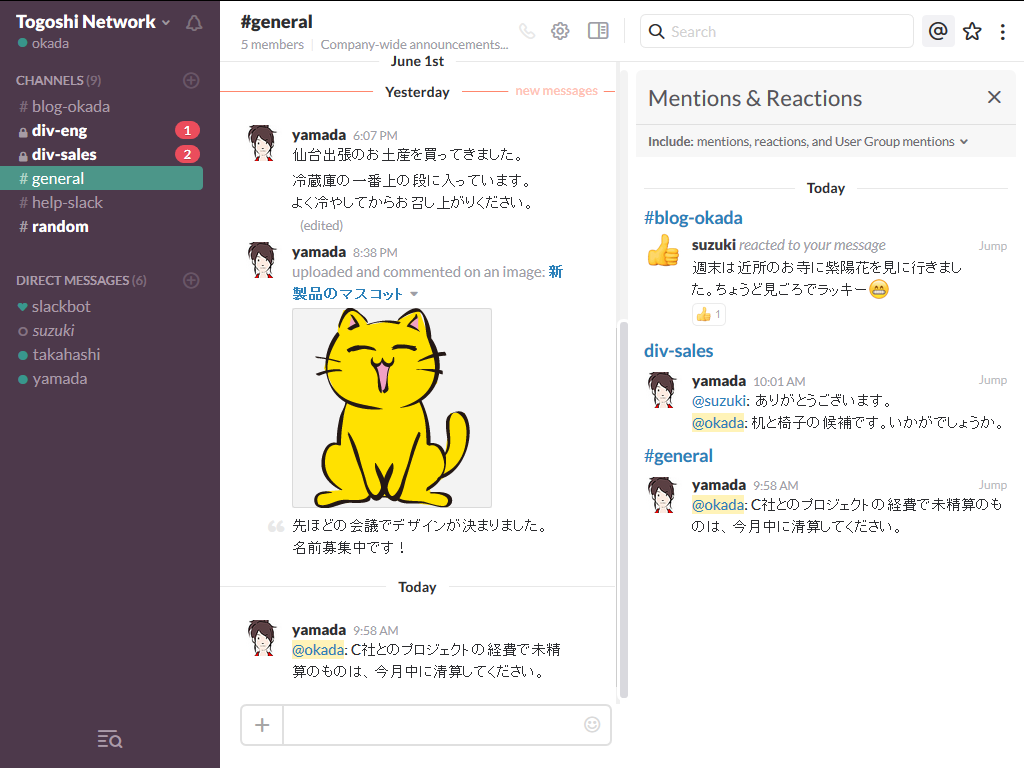Click thumbs up reaction count on okada's message

(x=709, y=315)
